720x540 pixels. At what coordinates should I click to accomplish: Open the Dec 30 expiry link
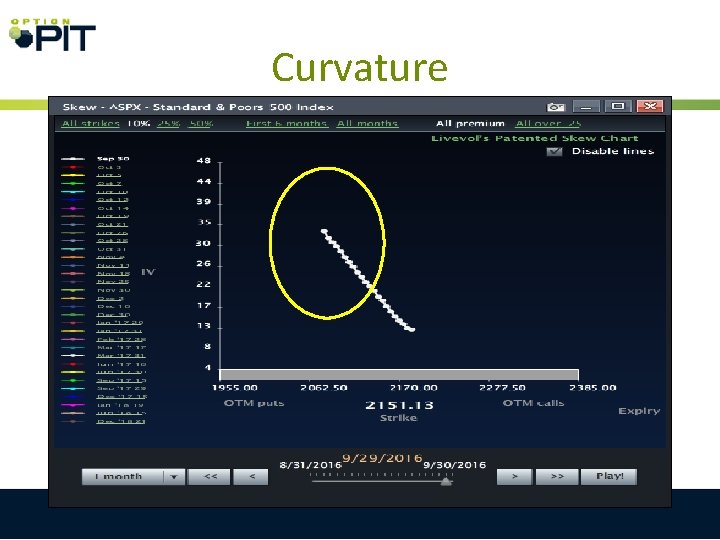tap(113, 315)
